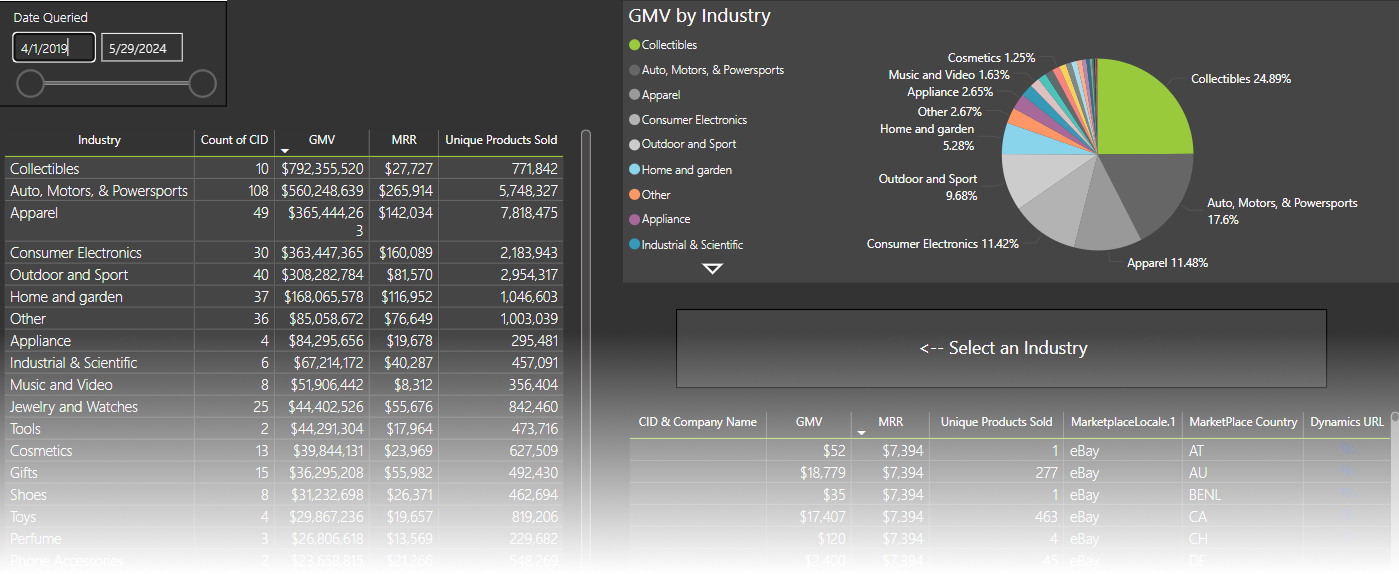This screenshot has width=1399, height=574.
Task: Open the Dynamics URL link icon in the AT row
Action: [1348, 451]
